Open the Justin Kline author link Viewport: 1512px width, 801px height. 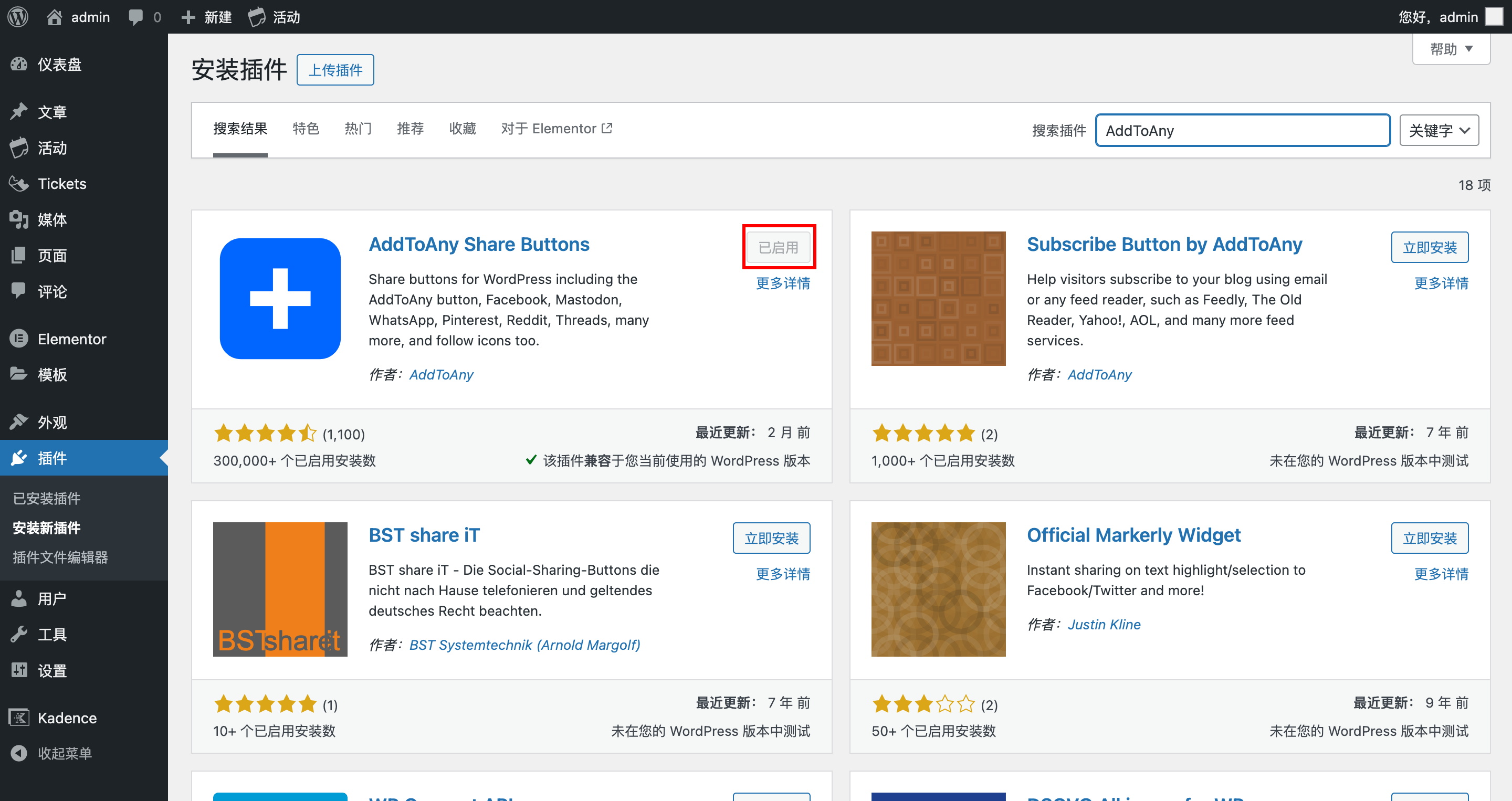(x=1104, y=624)
